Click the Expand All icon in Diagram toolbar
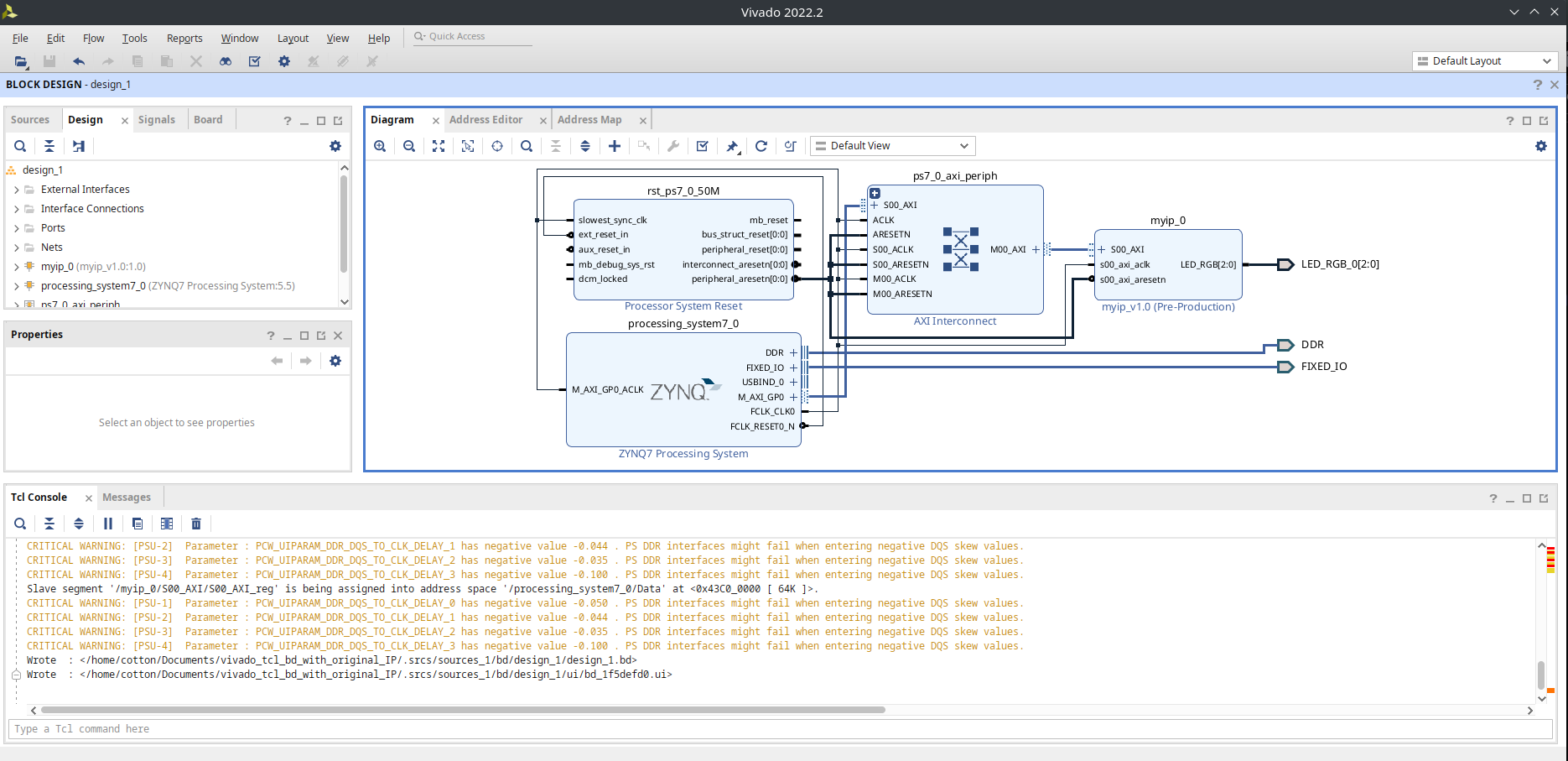 pos(585,146)
